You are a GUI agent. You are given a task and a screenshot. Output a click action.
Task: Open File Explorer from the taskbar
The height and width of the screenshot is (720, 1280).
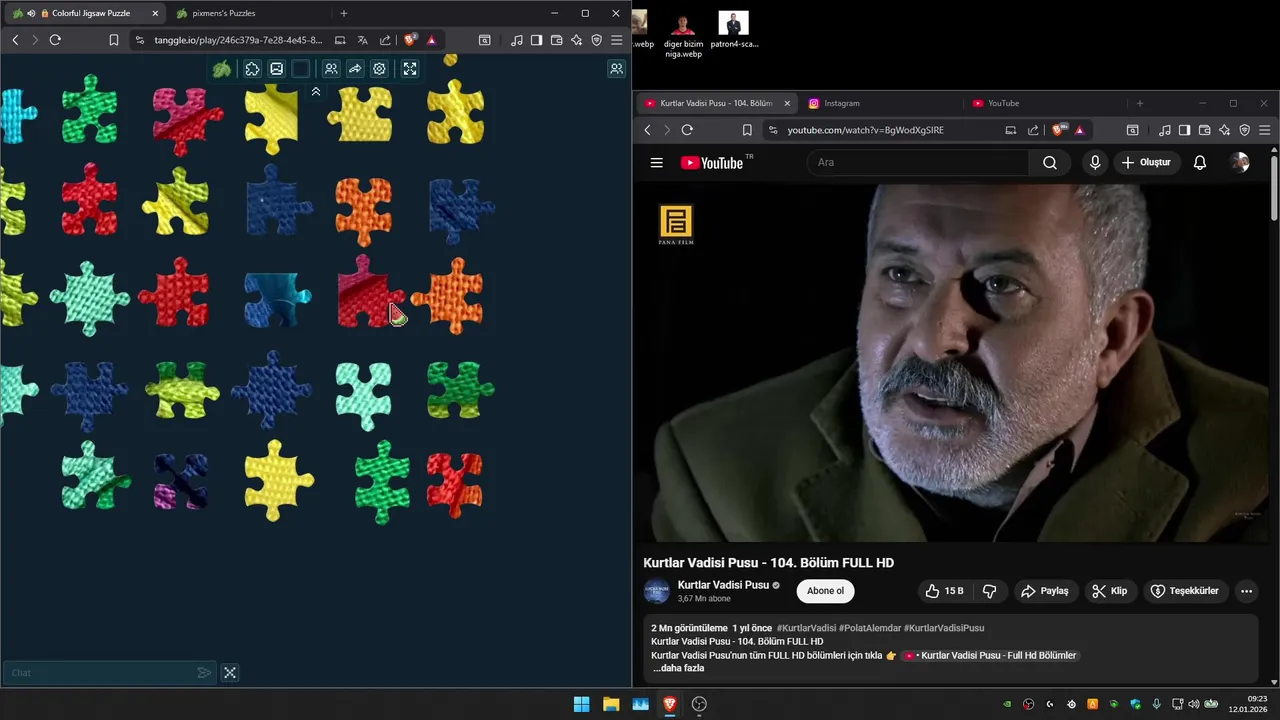pyautogui.click(x=611, y=704)
